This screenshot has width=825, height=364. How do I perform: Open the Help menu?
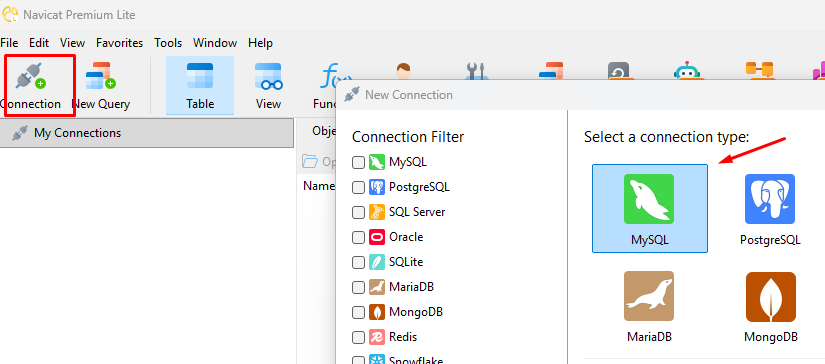260,43
